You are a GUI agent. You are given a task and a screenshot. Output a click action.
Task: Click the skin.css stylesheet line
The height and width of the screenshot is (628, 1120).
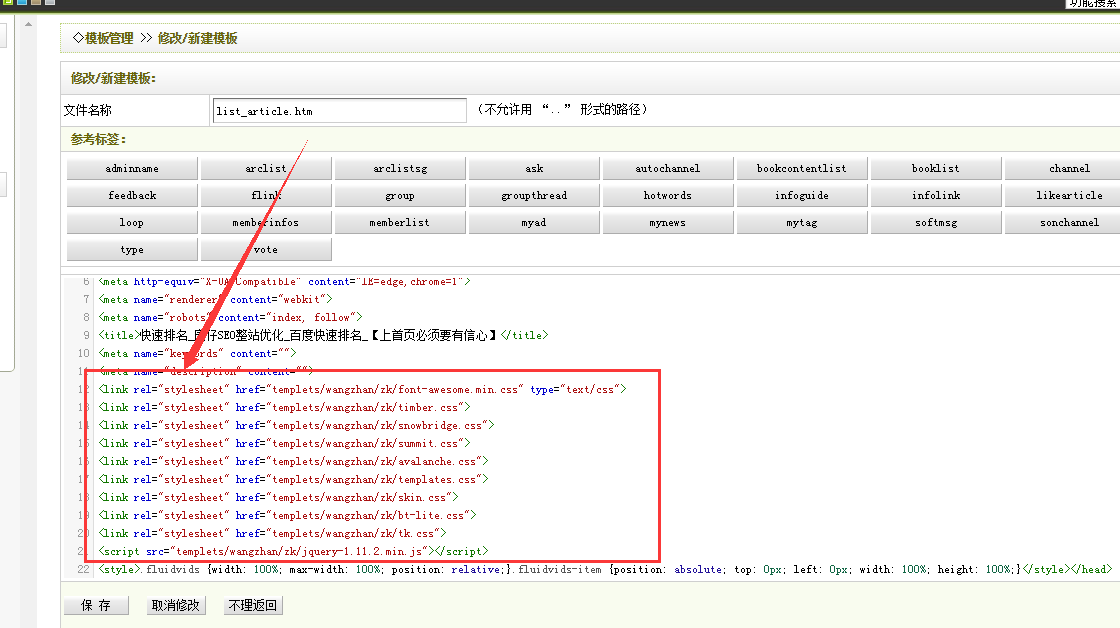pos(279,497)
